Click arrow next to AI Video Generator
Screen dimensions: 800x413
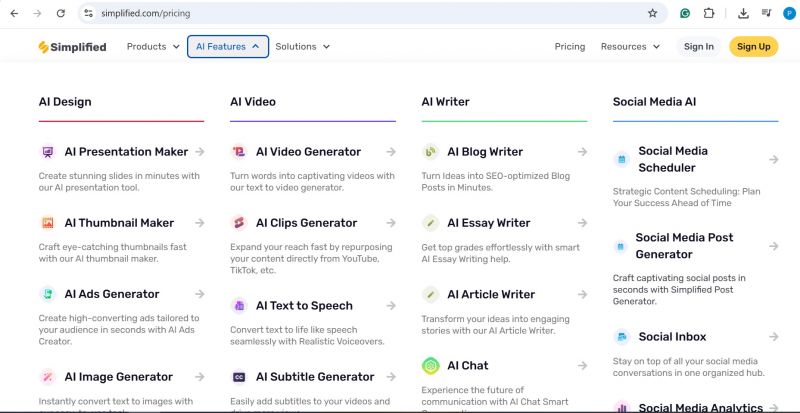[x=391, y=152]
